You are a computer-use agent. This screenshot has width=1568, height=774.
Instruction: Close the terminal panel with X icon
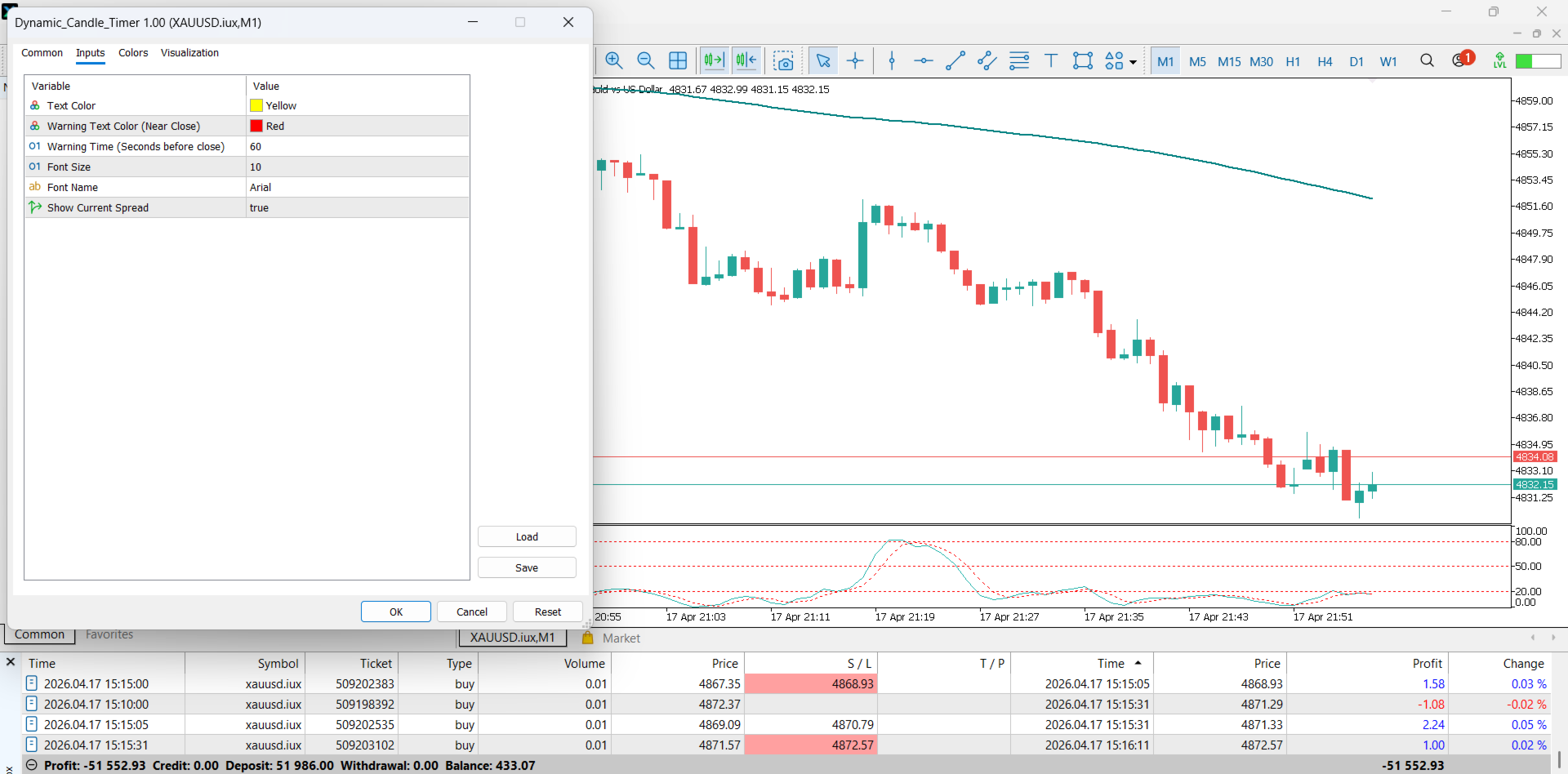[11, 662]
